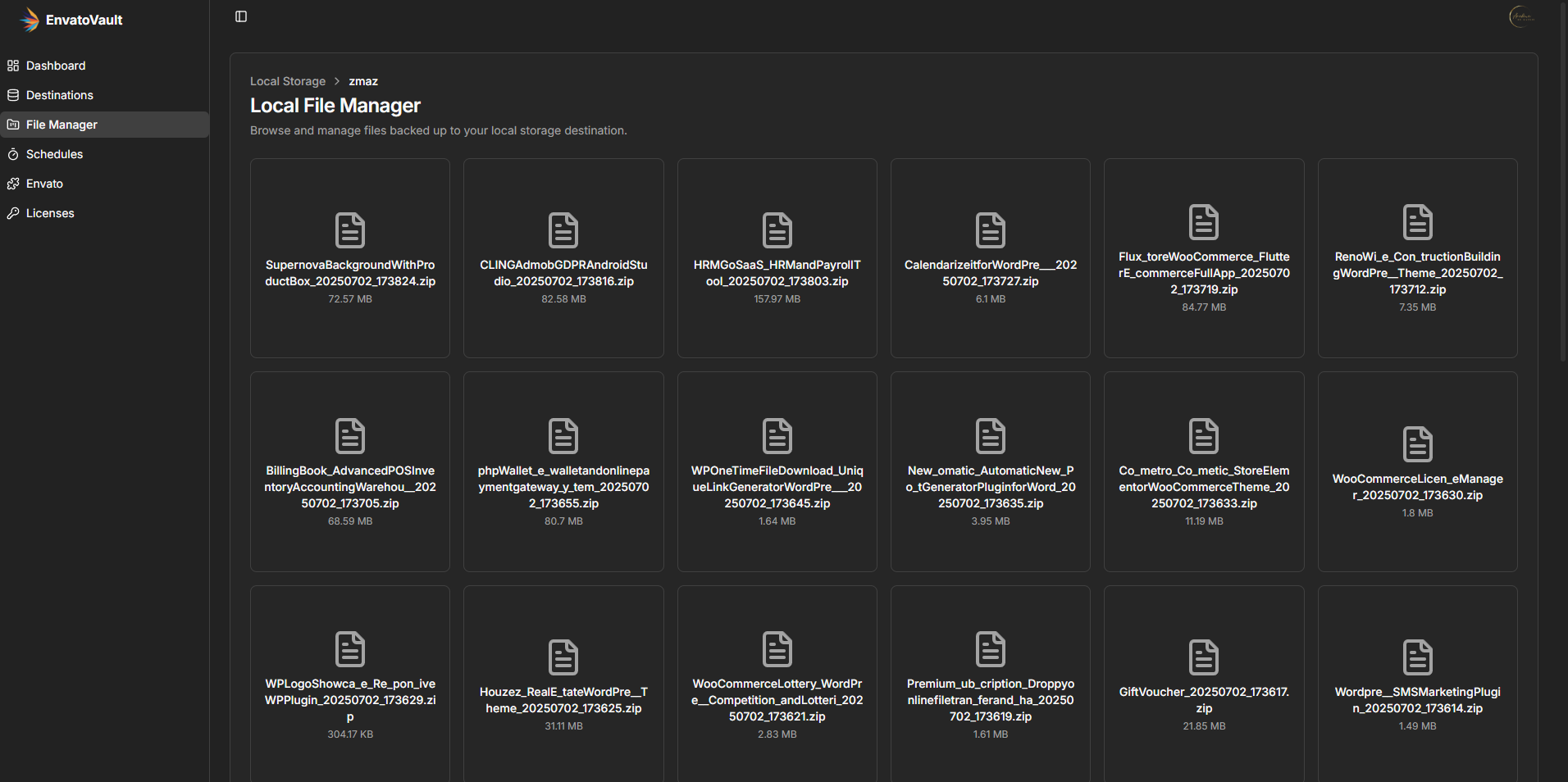Toggle the sidebar panel icon
Screen dimensions: 1568x782
(x=241, y=16)
